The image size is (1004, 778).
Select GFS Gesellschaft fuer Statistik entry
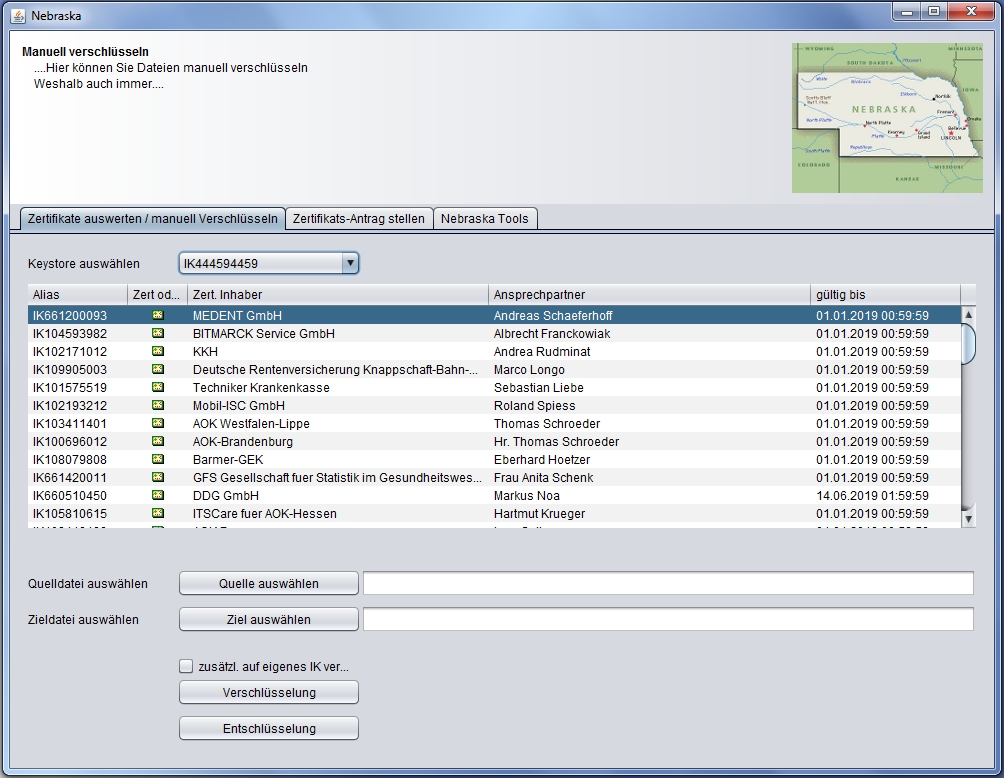337,477
